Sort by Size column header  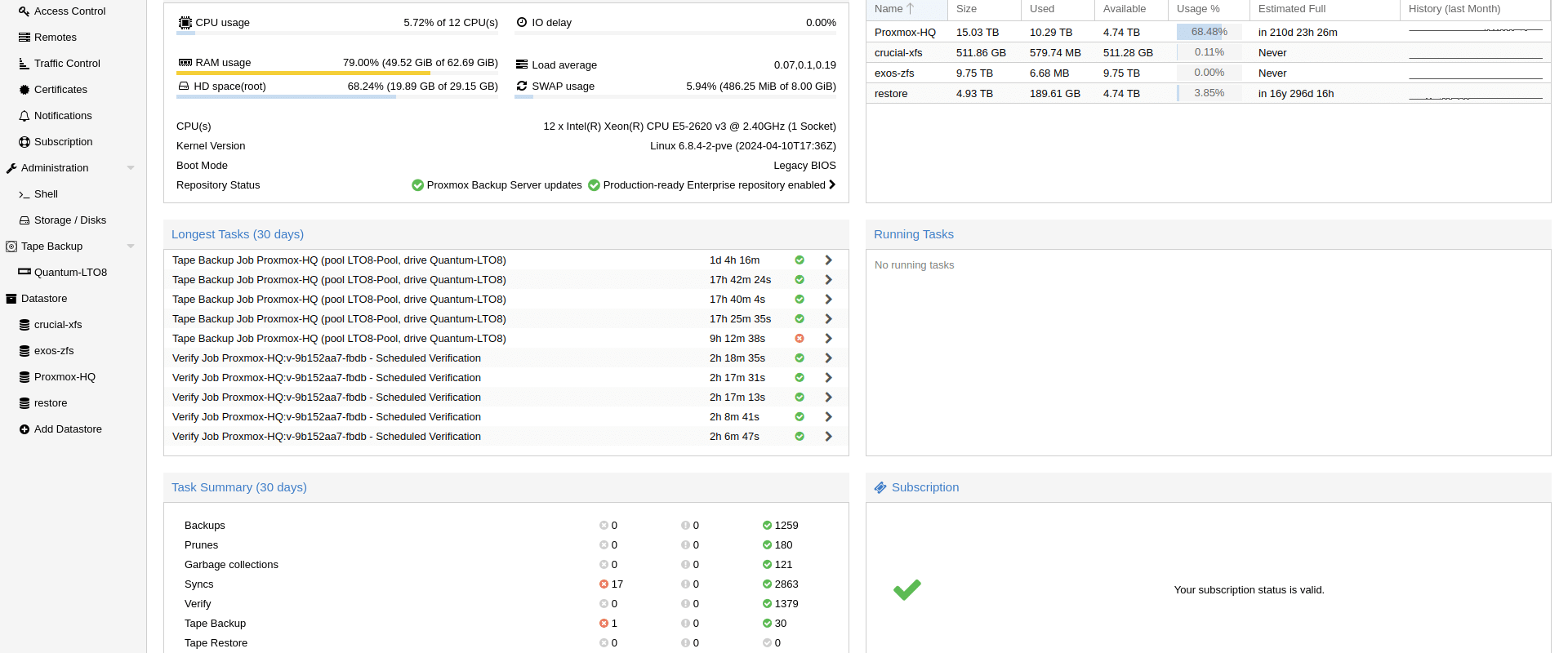pos(984,9)
